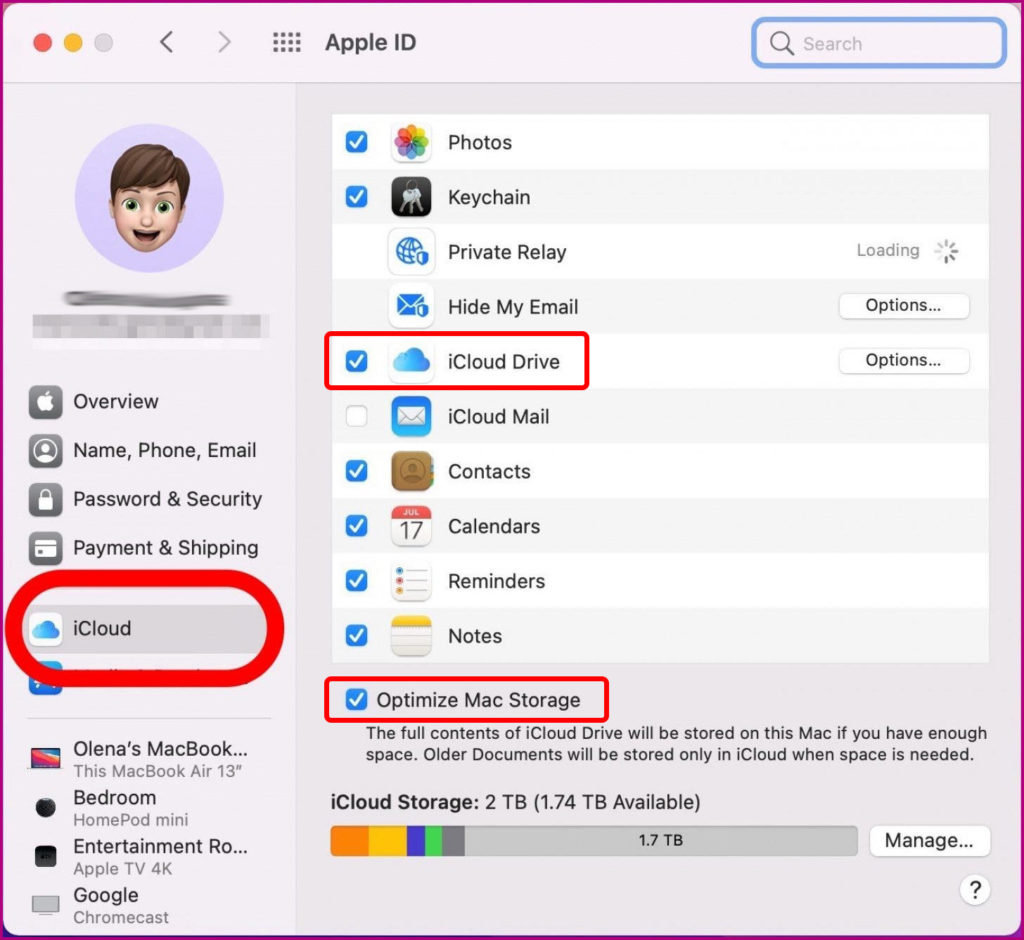Switch to the Overview section
1024x940 pixels.
click(x=114, y=402)
